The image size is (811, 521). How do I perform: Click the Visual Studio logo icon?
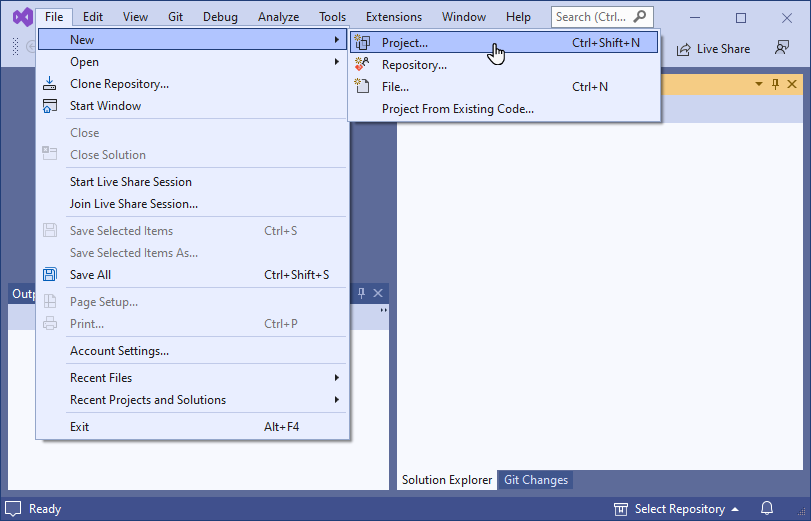[x=23, y=17]
